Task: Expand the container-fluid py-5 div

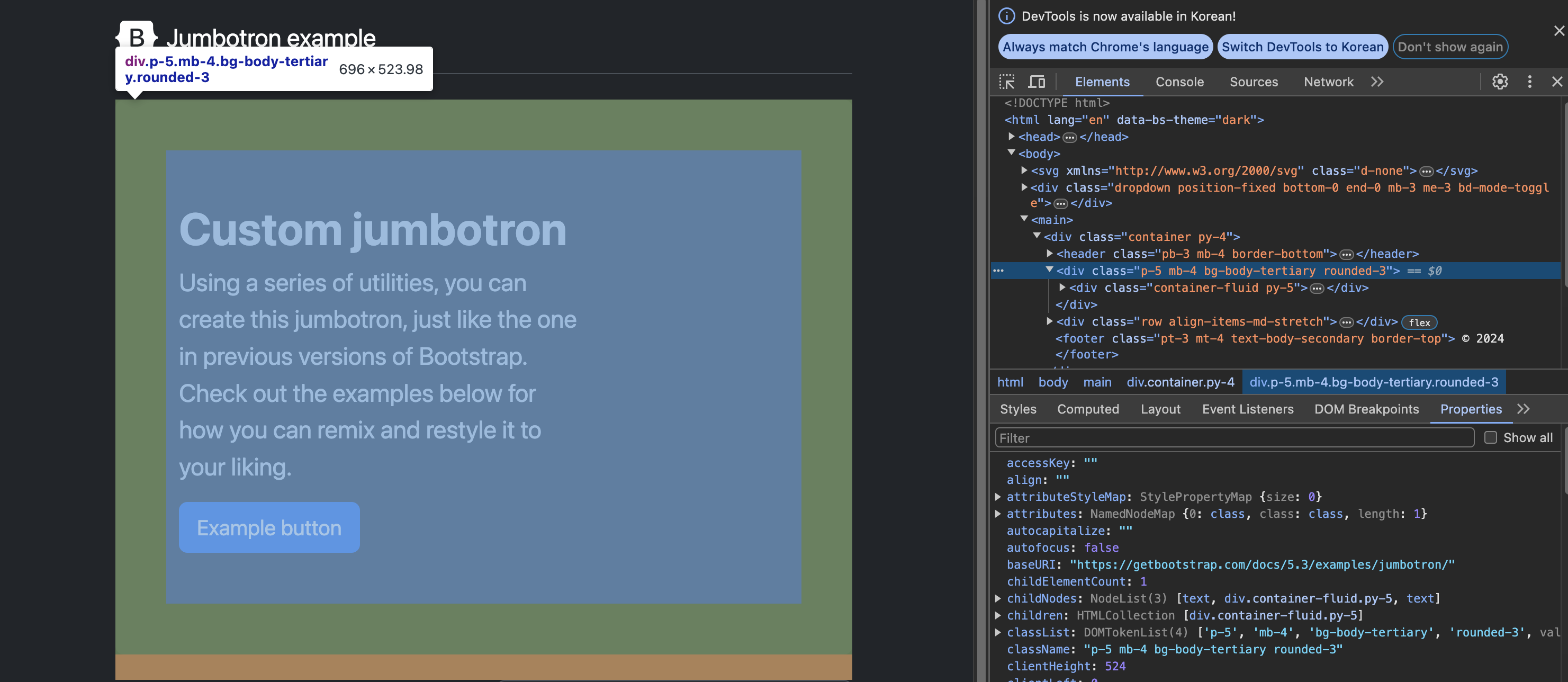Action: tap(1062, 287)
